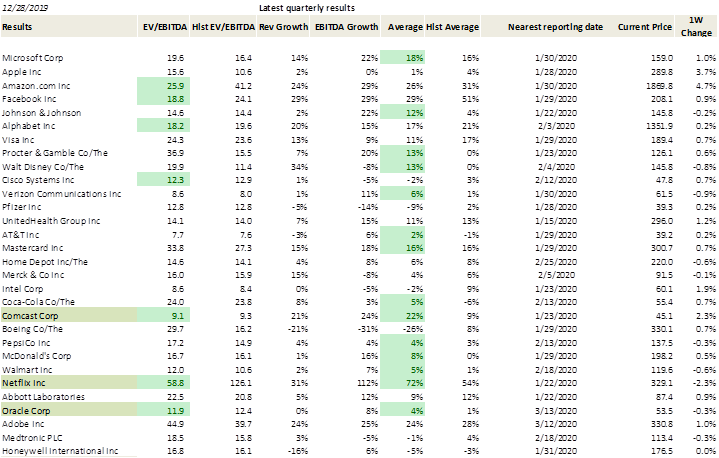Screen dimensions: 719x458
Task: Select the Rev Growth column header
Action: point(283,27)
